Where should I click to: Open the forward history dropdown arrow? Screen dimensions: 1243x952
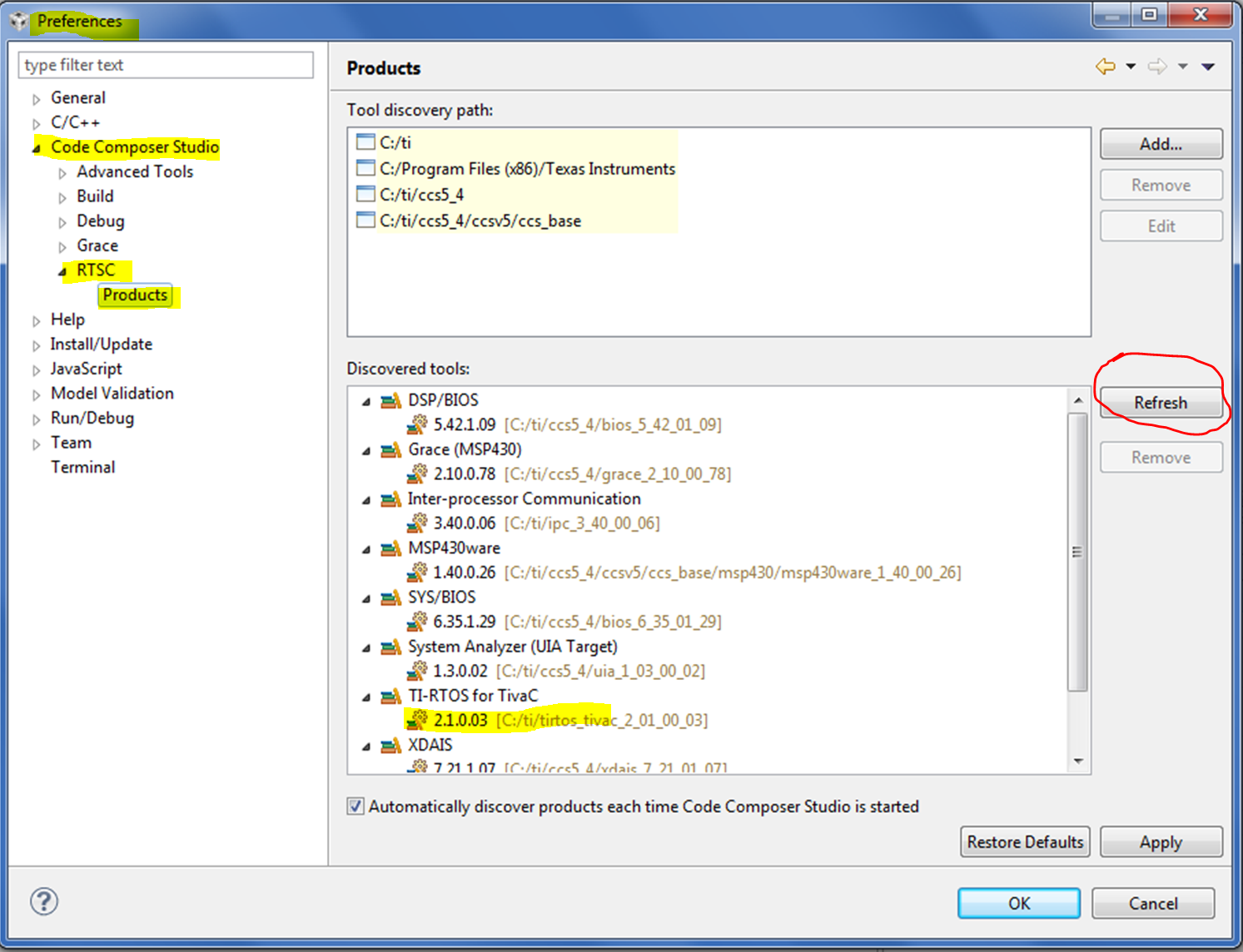1182,67
